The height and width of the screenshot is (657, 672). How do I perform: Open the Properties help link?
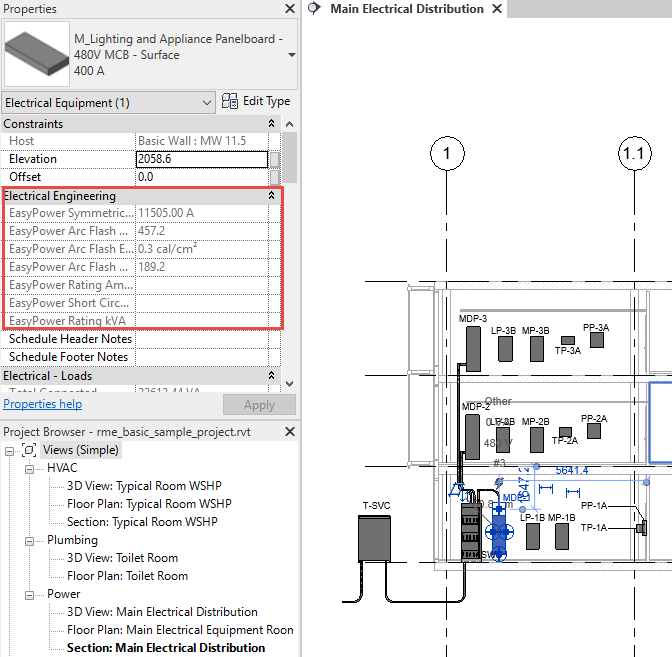point(43,404)
